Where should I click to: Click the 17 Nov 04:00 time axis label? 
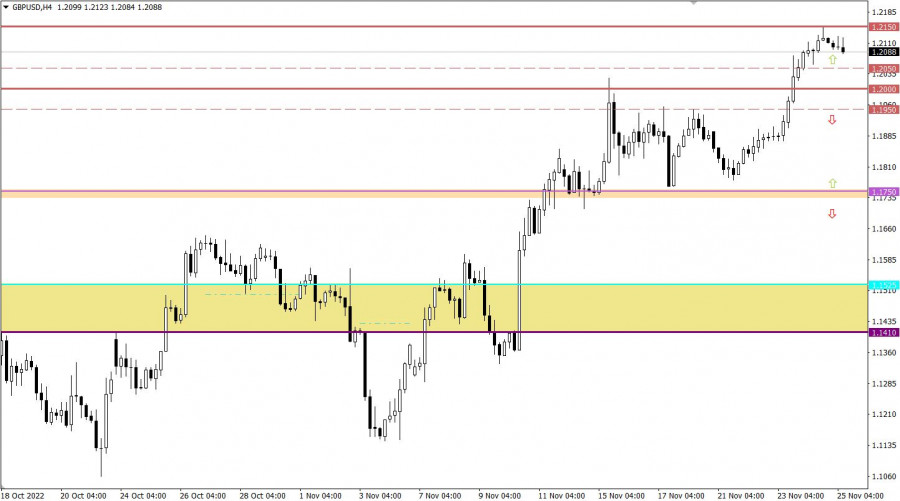click(x=681, y=495)
